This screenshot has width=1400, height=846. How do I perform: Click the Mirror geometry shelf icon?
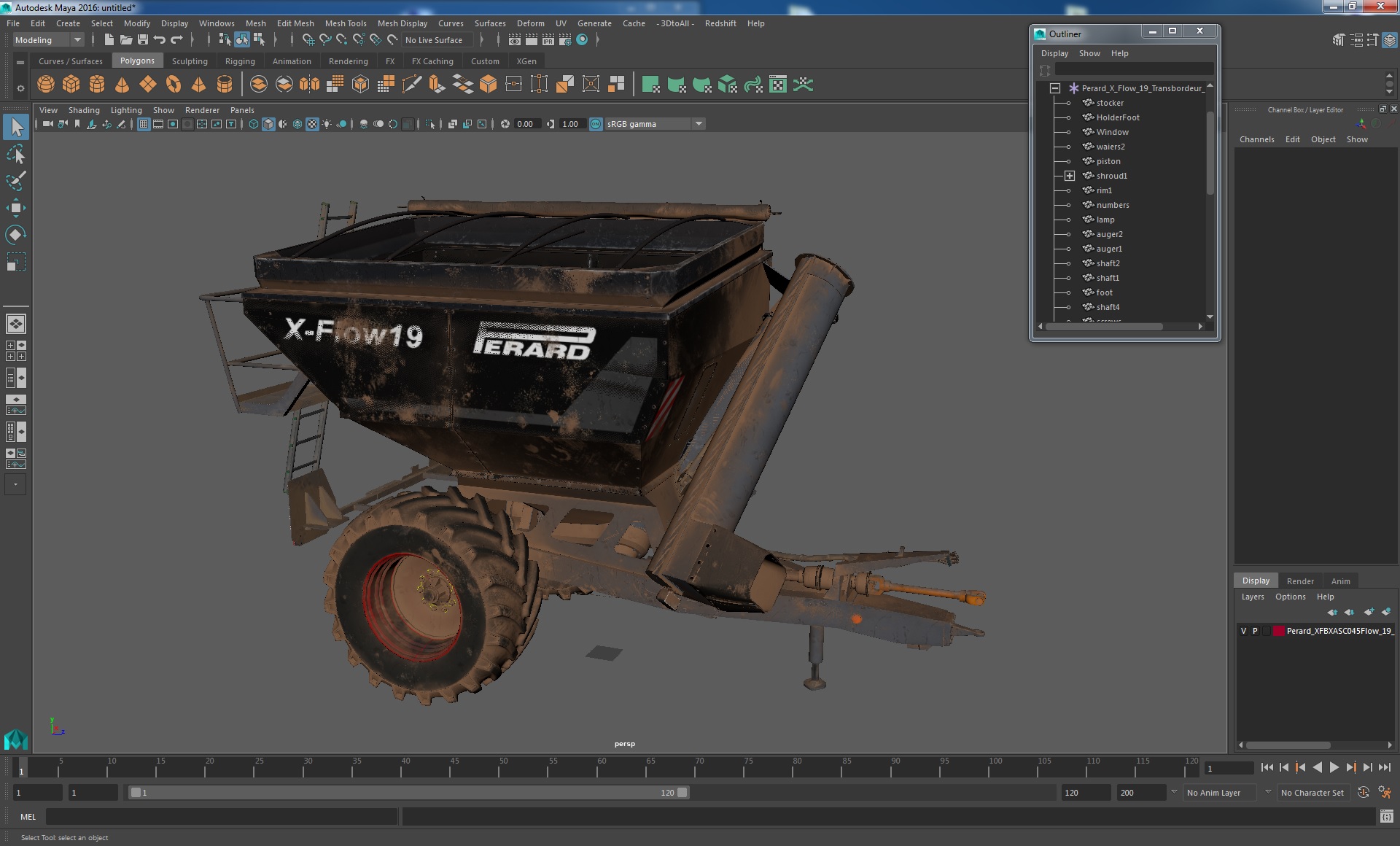[309, 85]
